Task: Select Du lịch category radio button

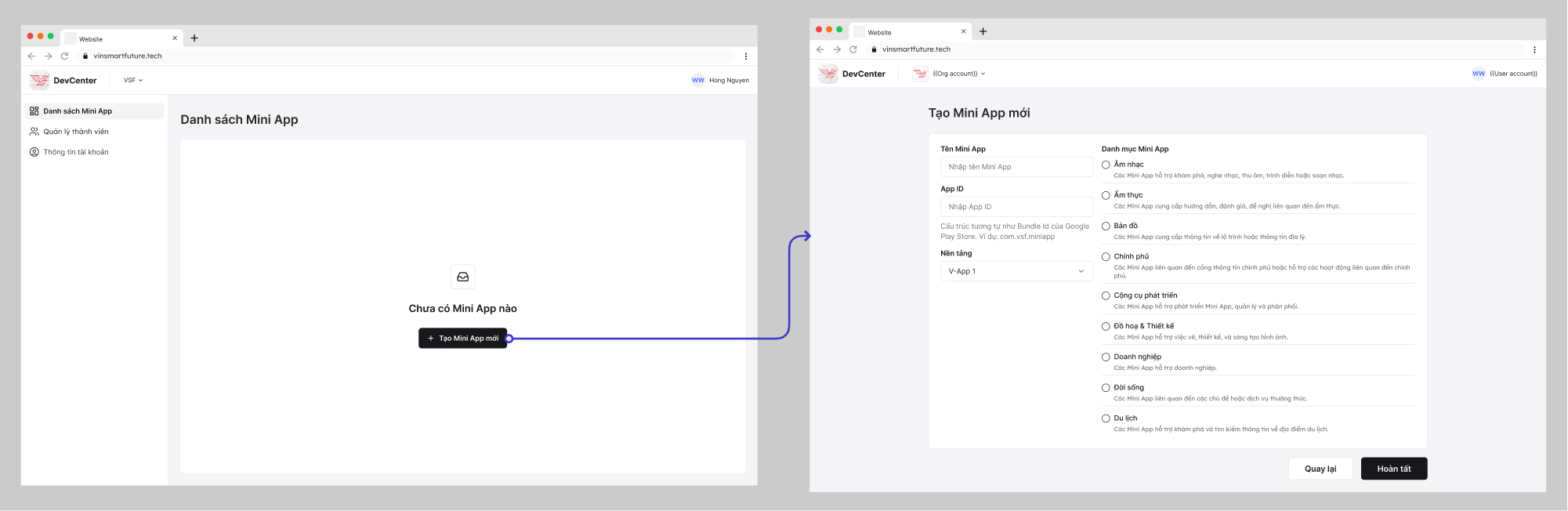Action: tap(1106, 419)
